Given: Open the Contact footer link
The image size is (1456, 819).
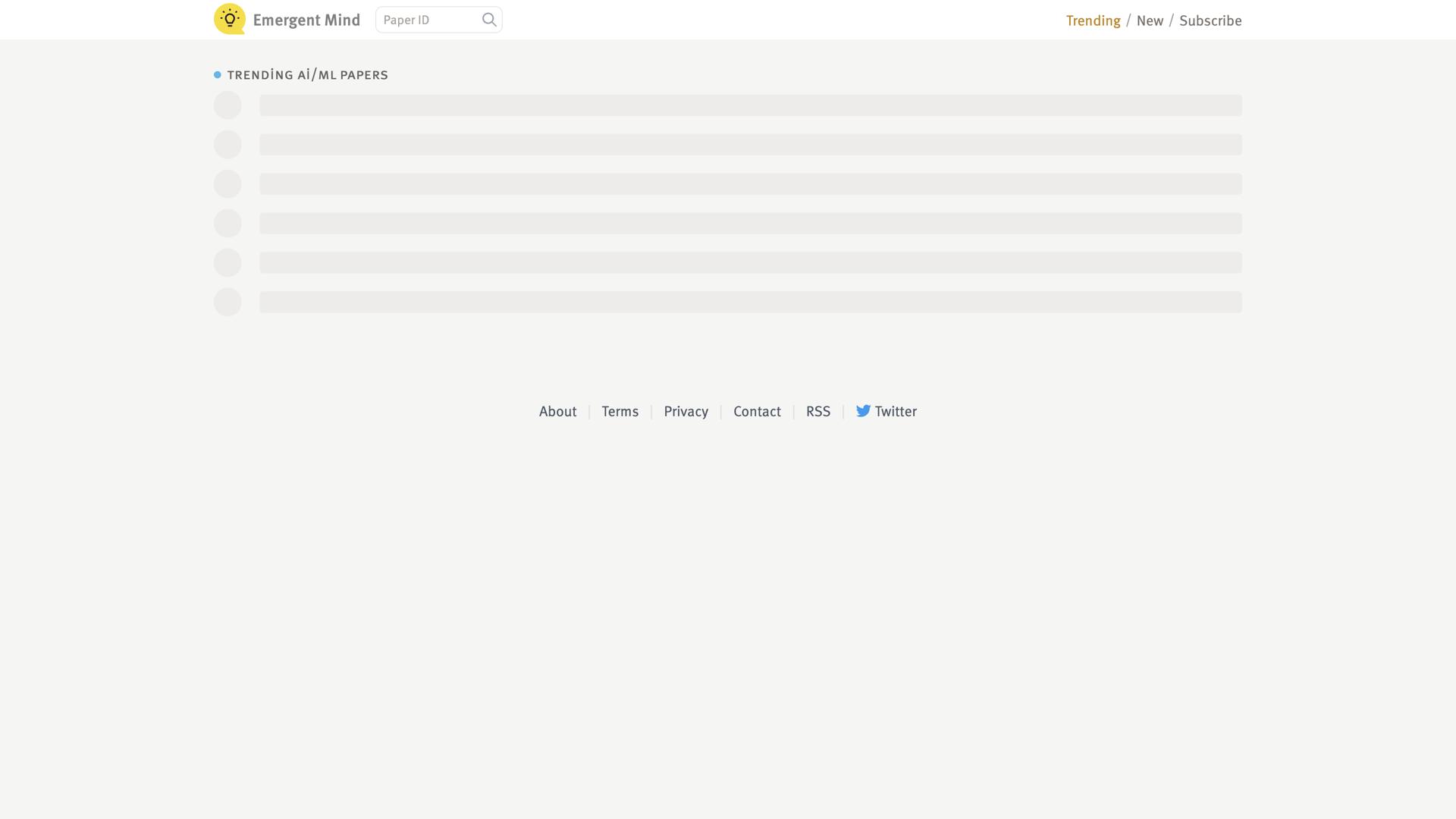Looking at the screenshot, I should [757, 411].
